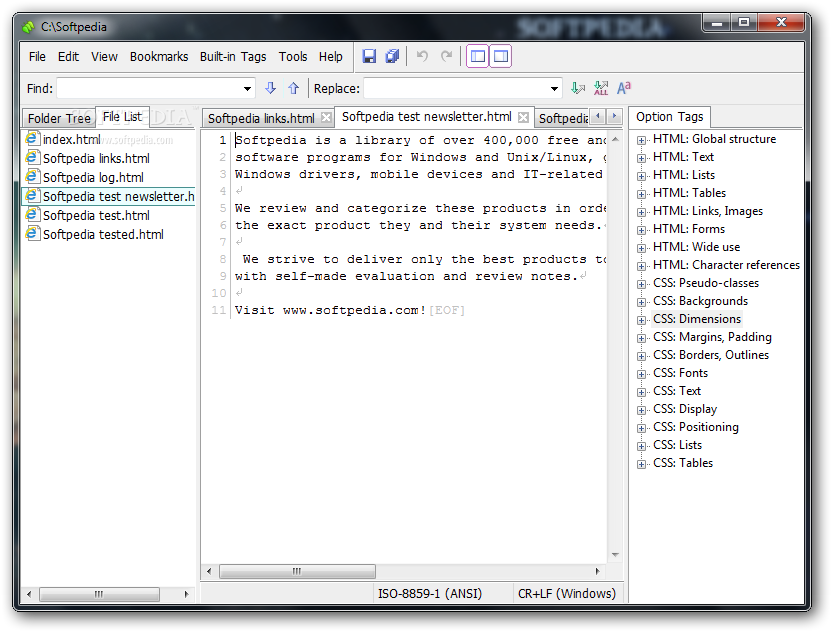Click the CR+LF (Windows) line ending status
Image resolution: width=832 pixels, height=632 pixels.
567,594
